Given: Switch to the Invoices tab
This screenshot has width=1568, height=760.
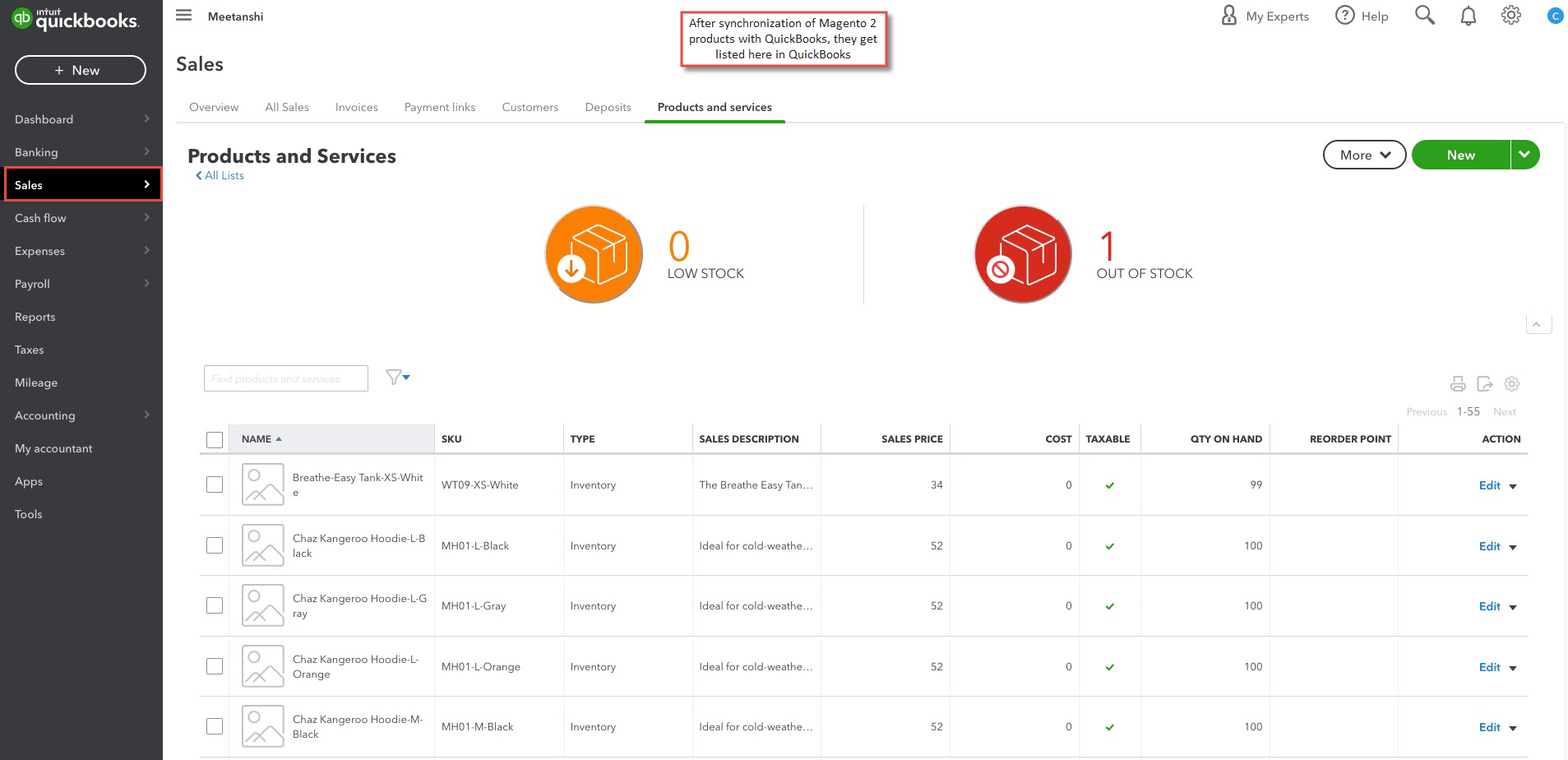Looking at the screenshot, I should coord(357,107).
